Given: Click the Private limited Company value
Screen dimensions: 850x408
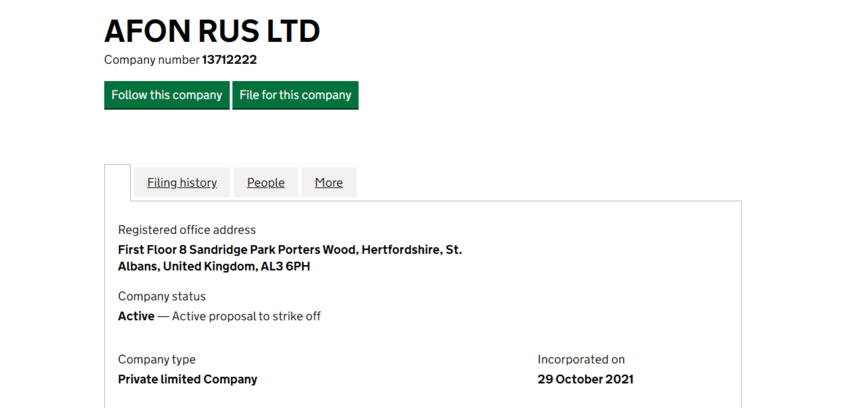Looking at the screenshot, I should tap(187, 379).
